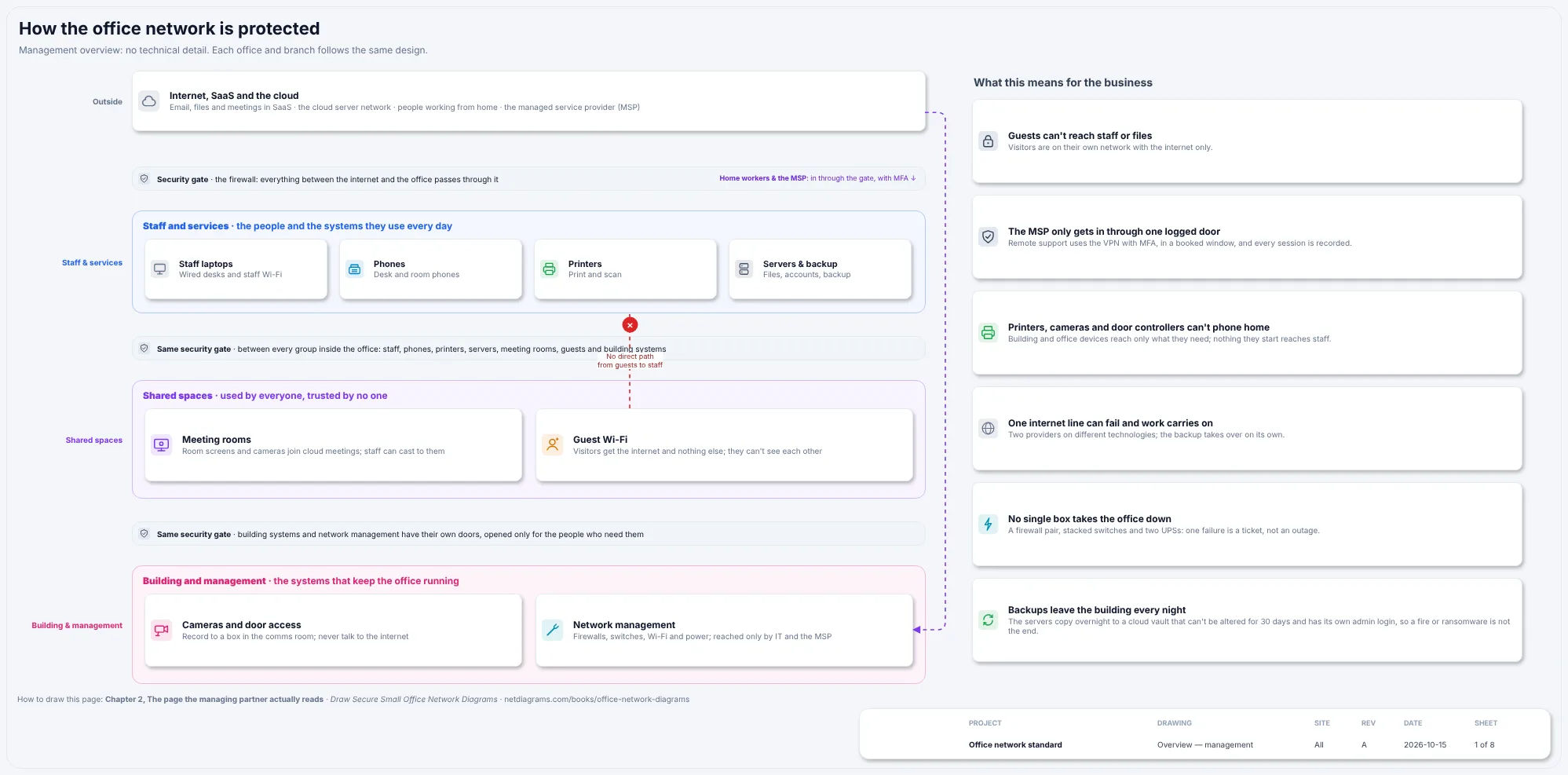Select the Staff laptops card
The width and height of the screenshot is (1568, 775).
tap(236, 269)
